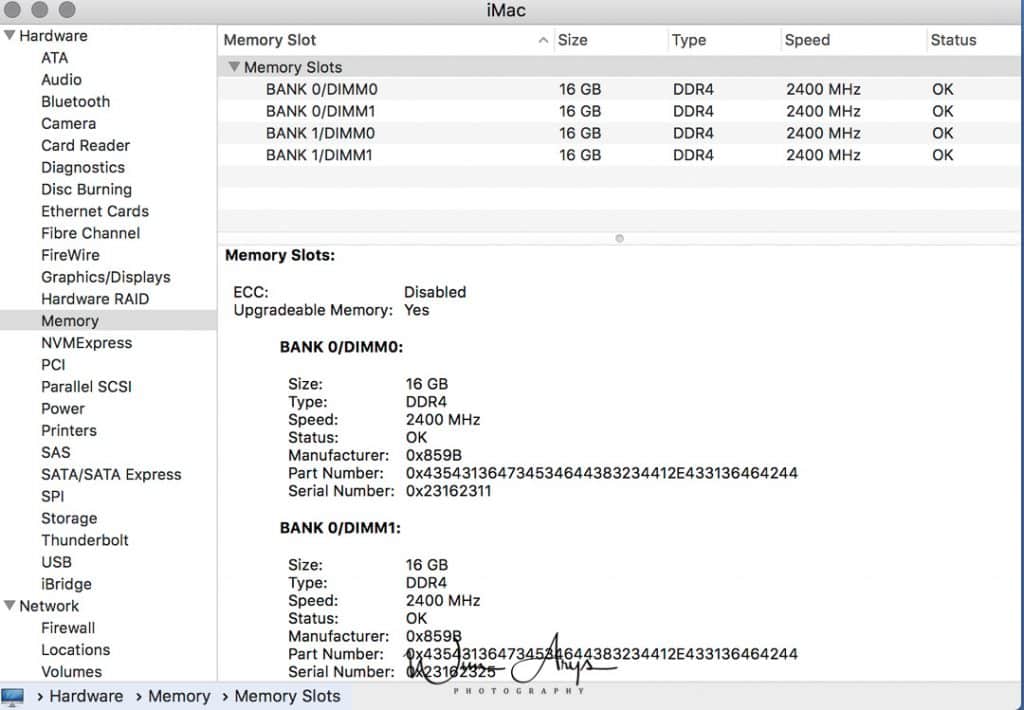1024x710 pixels.
Task: Show Graphics/Displays information
Action: 105,277
